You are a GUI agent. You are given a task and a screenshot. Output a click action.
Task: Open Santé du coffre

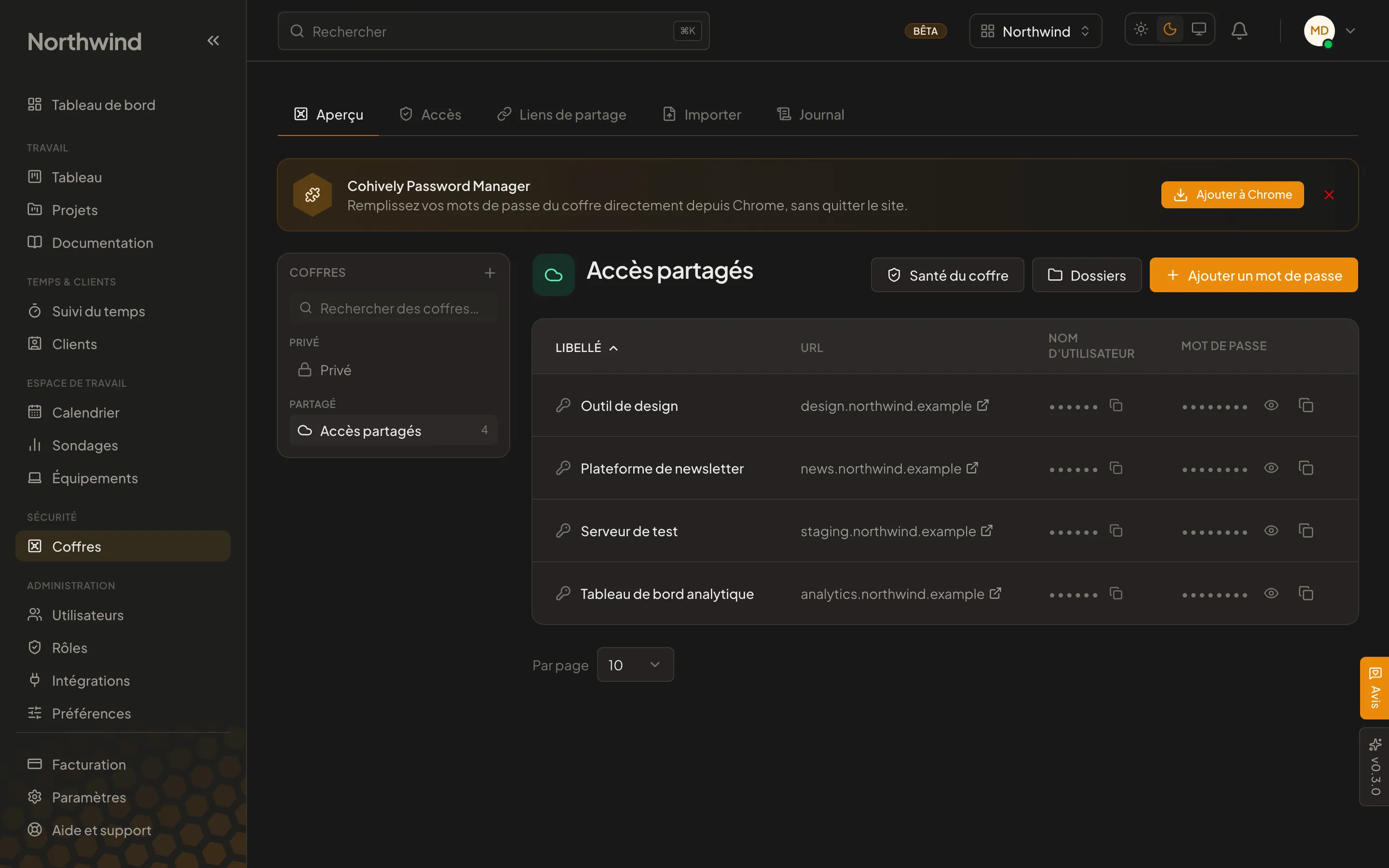point(947,275)
